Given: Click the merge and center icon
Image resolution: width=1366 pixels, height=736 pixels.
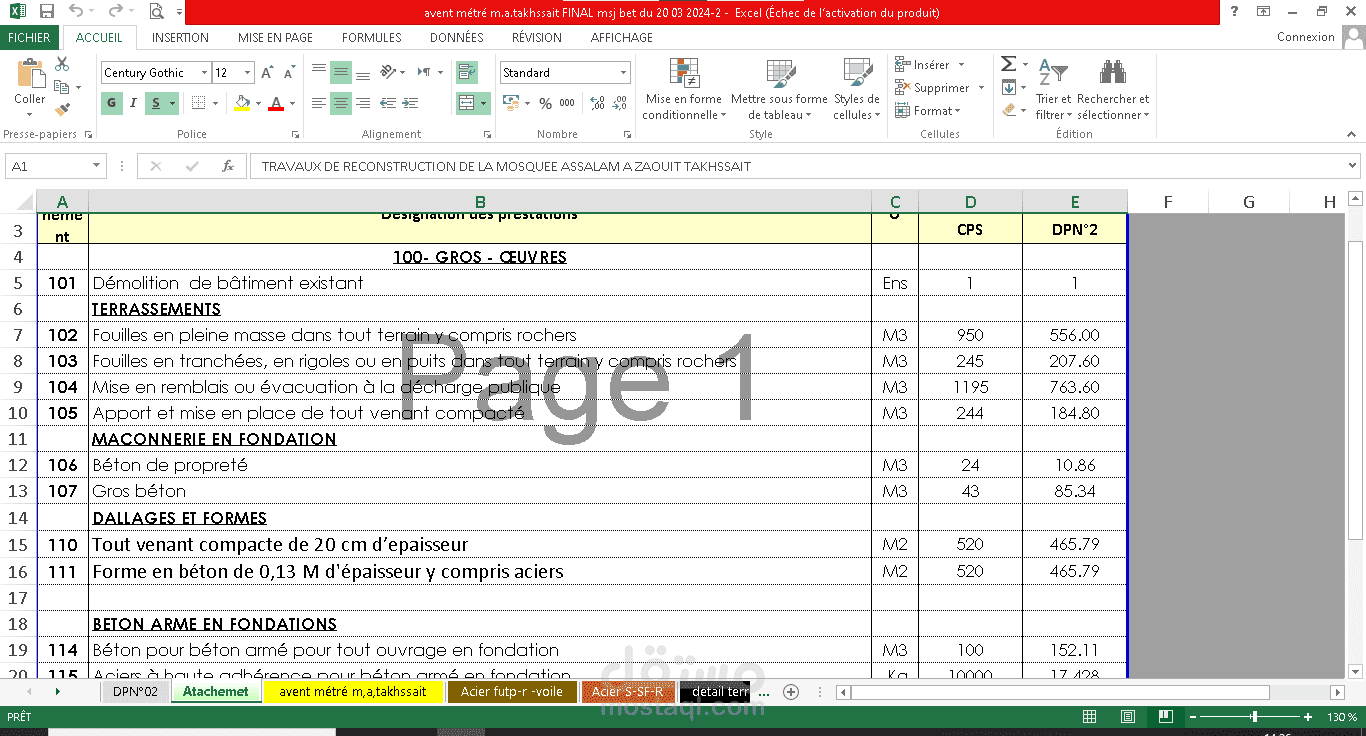Looking at the screenshot, I should (x=467, y=103).
